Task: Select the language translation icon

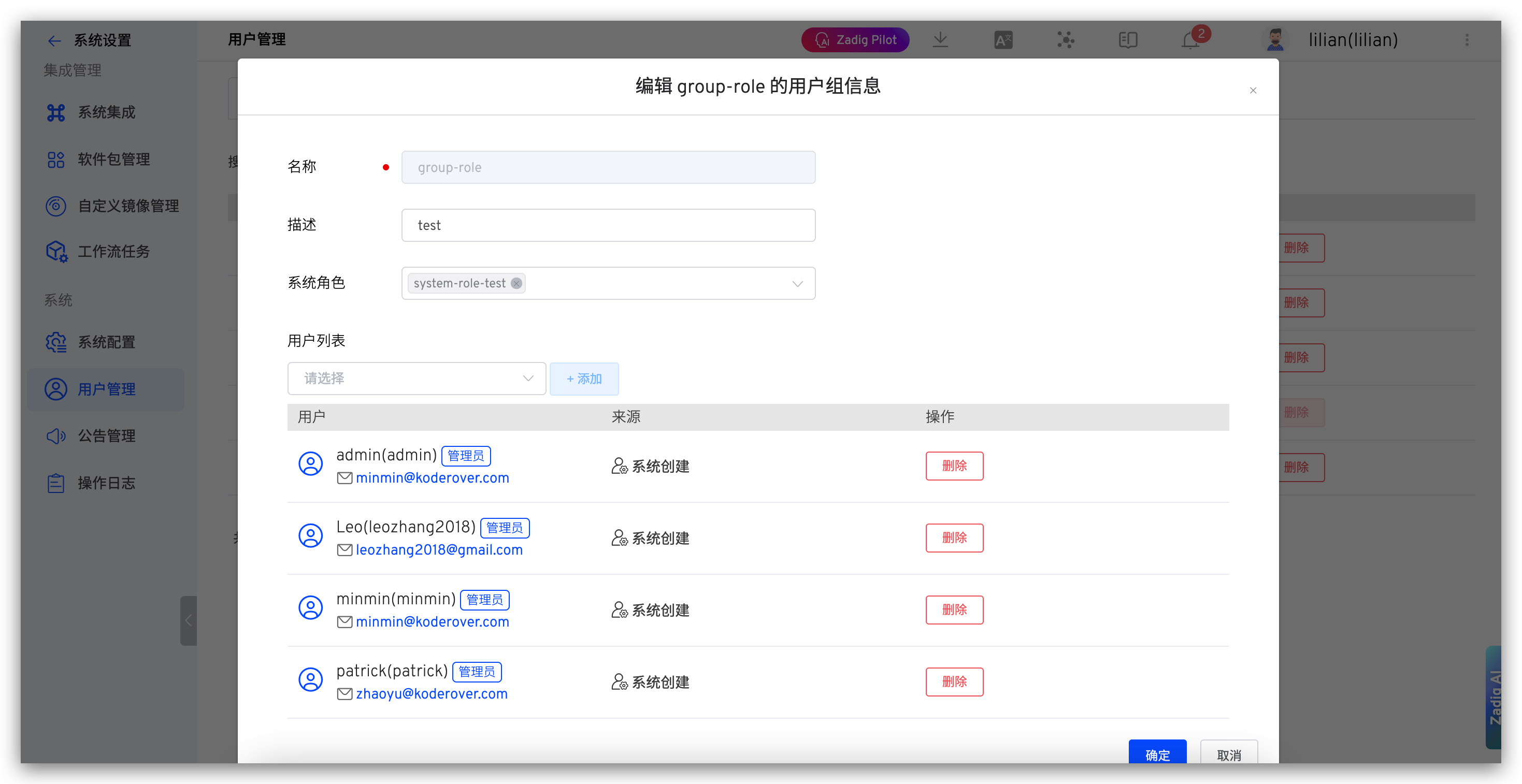Action: (1002, 39)
